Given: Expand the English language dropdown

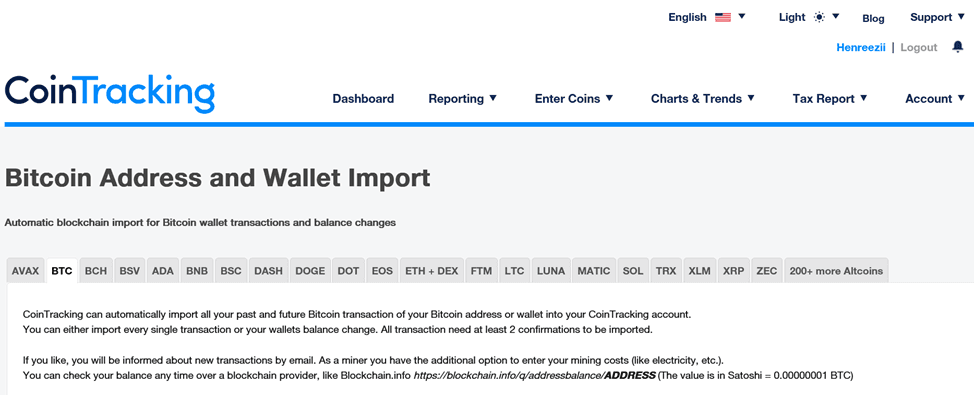Looking at the screenshot, I should point(707,17).
